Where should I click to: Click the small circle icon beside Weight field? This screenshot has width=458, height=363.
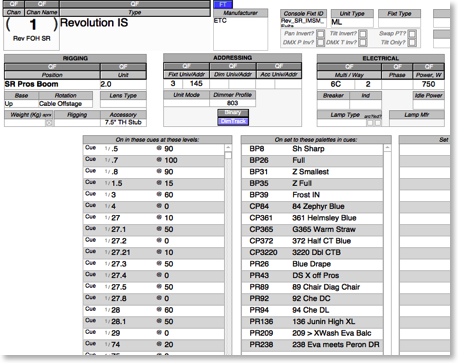coord(49,123)
